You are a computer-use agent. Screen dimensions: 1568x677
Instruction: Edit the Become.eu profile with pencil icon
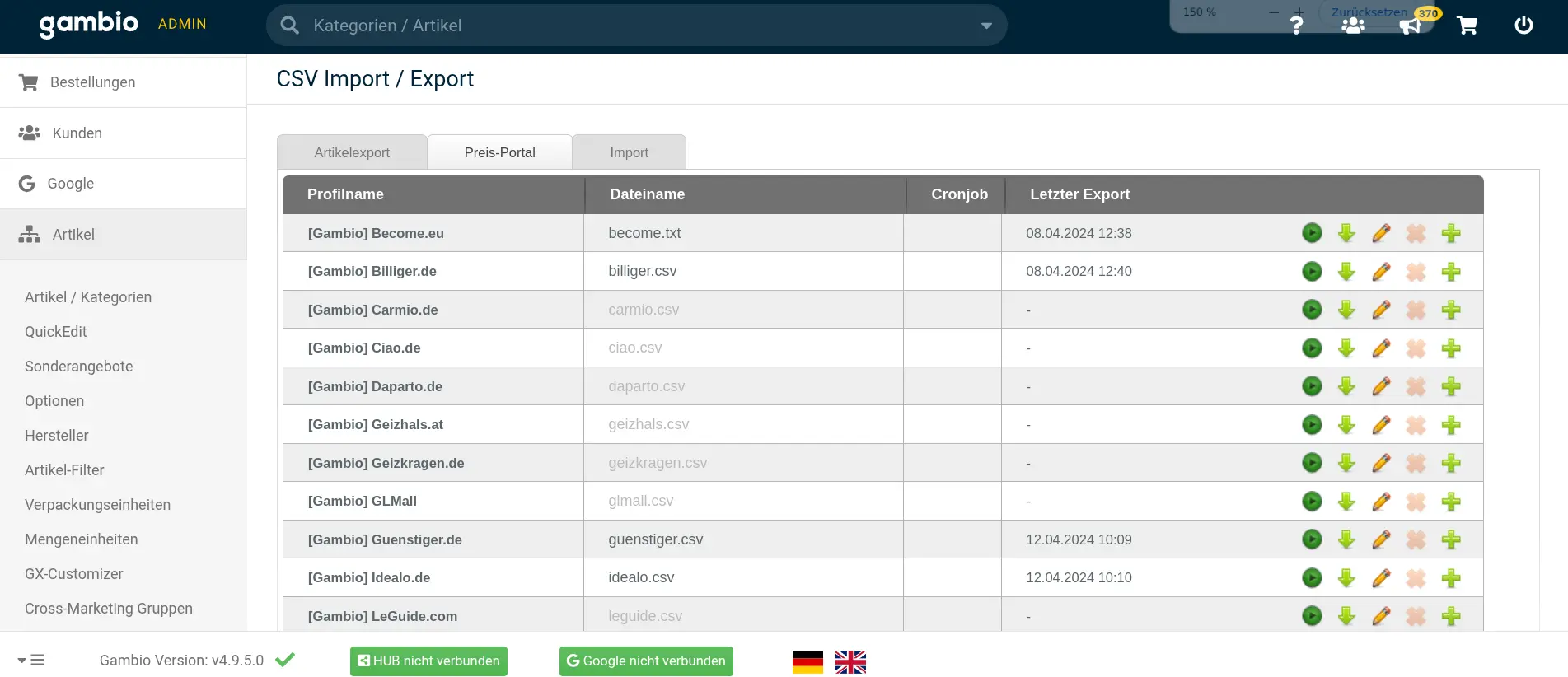[1381, 233]
